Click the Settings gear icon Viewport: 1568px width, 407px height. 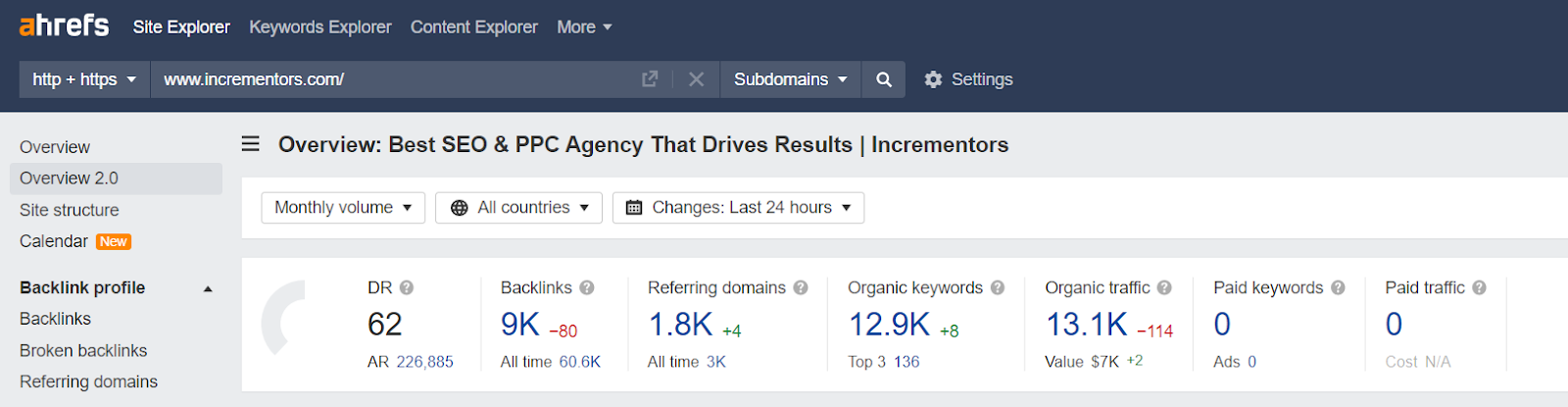(x=933, y=79)
